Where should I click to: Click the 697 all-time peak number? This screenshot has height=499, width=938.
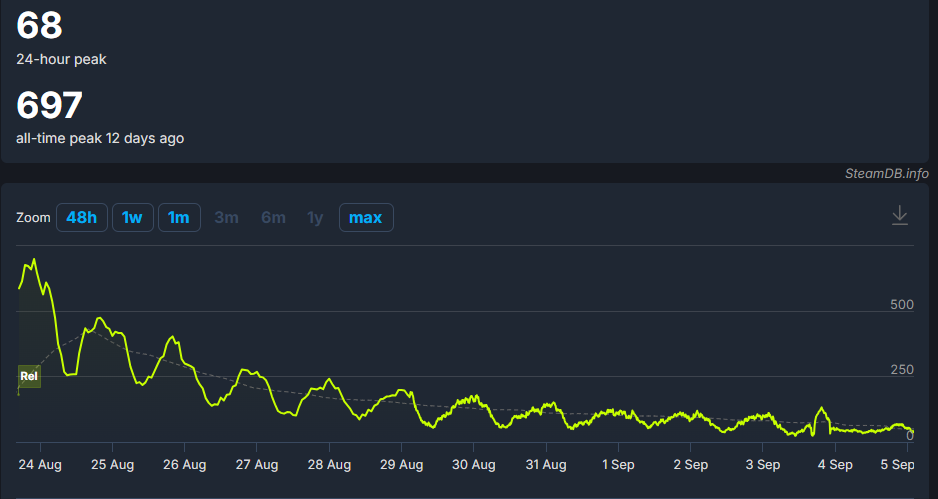49,105
